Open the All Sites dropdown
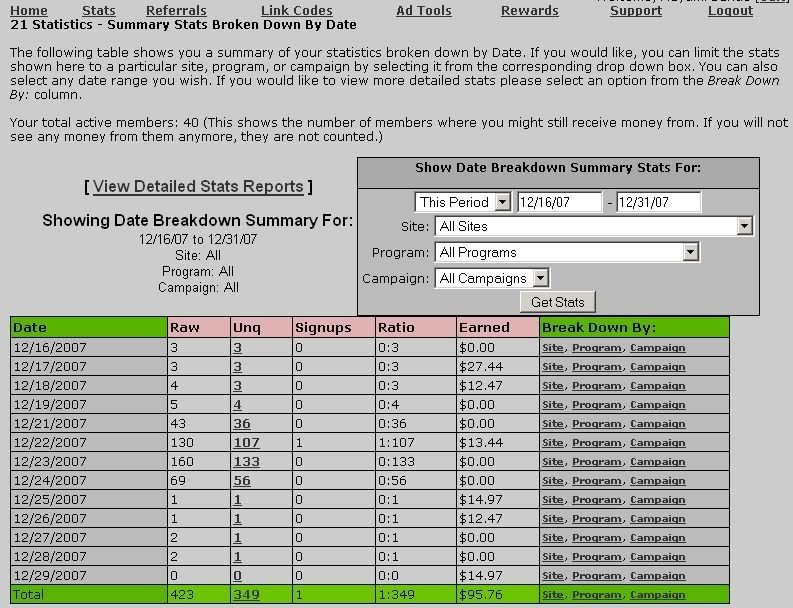This screenshot has width=793, height=608. pyautogui.click(x=594, y=227)
